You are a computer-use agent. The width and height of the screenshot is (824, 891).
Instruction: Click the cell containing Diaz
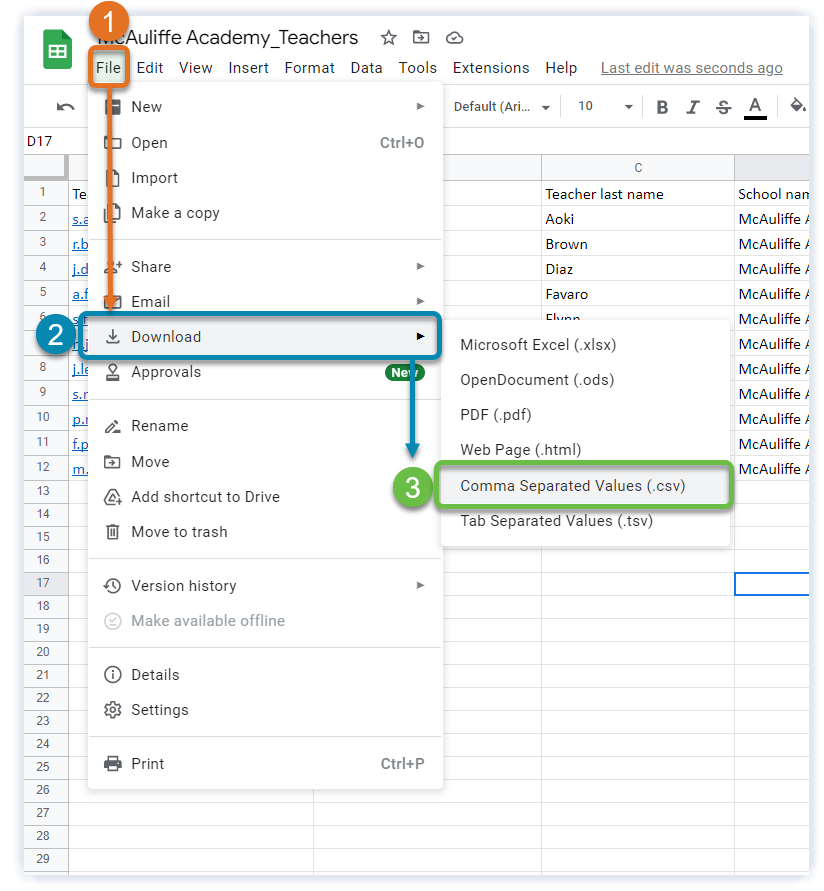tap(638, 269)
